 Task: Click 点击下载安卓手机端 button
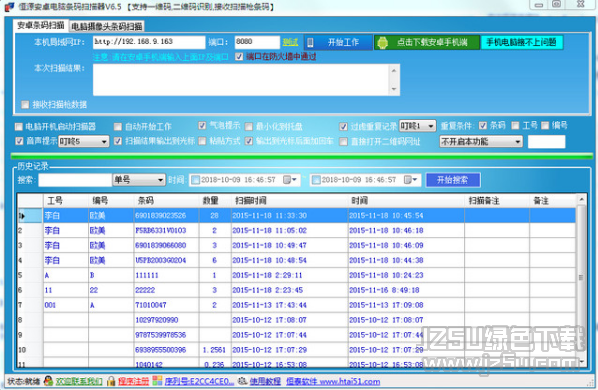427,42
